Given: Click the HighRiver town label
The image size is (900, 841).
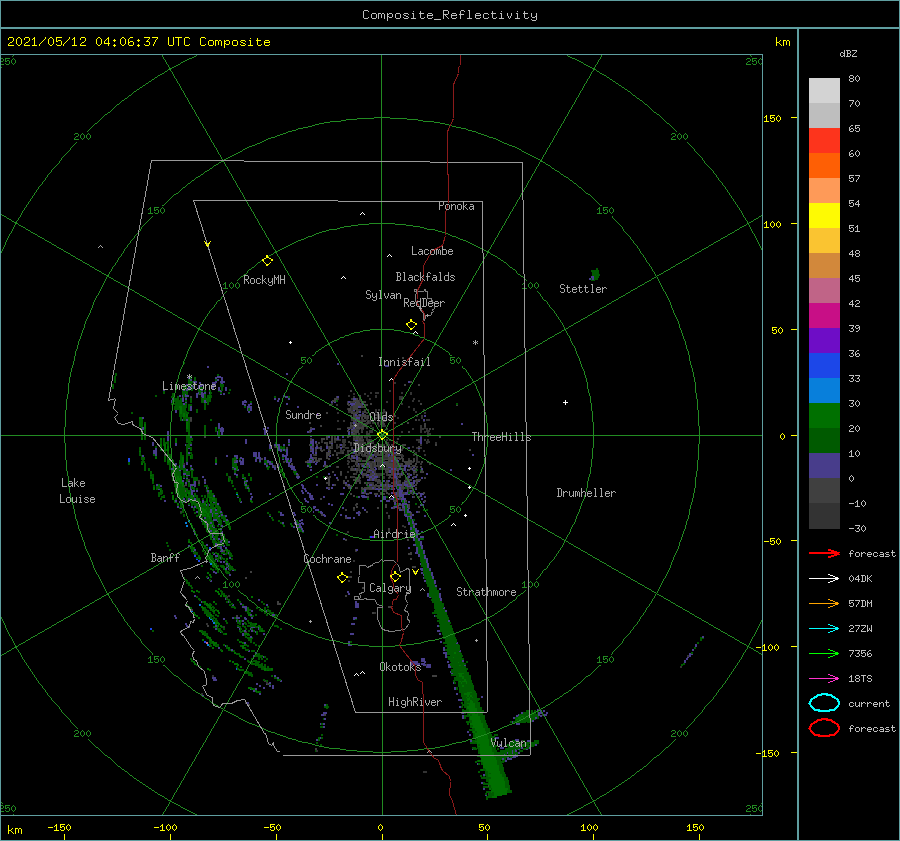Looking at the screenshot, I should click(414, 702).
